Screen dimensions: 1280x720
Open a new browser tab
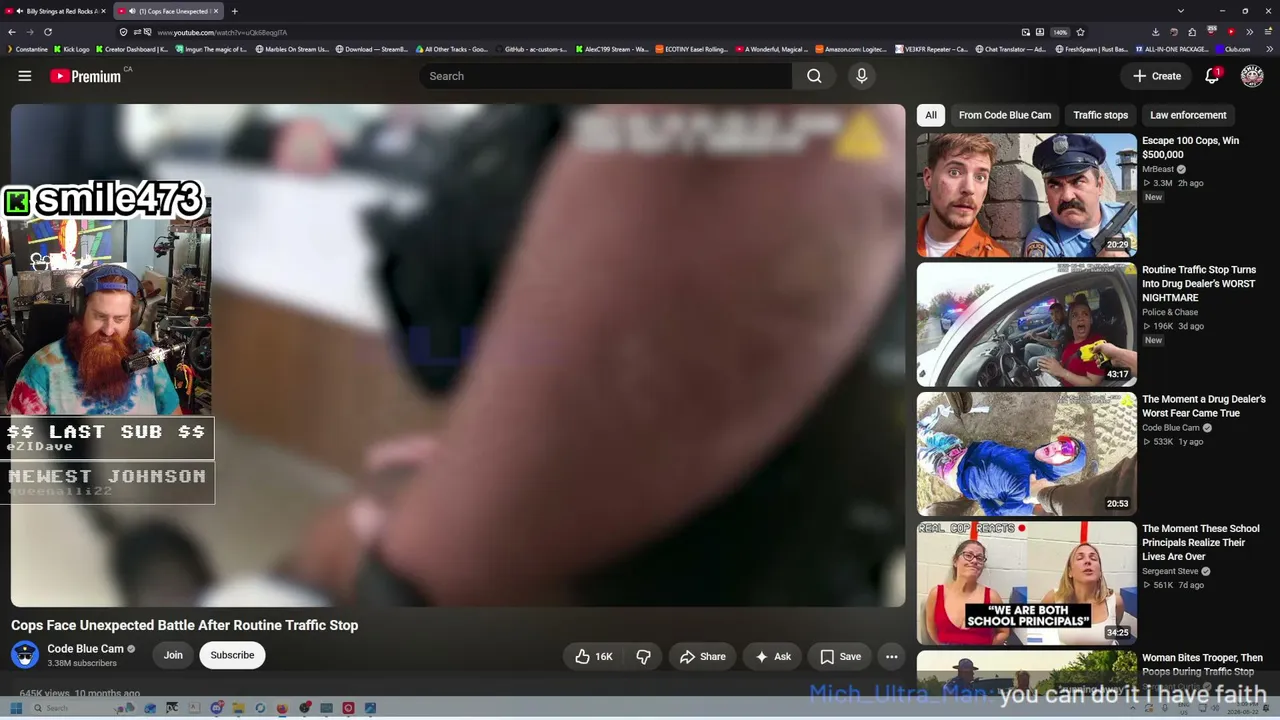pos(234,11)
